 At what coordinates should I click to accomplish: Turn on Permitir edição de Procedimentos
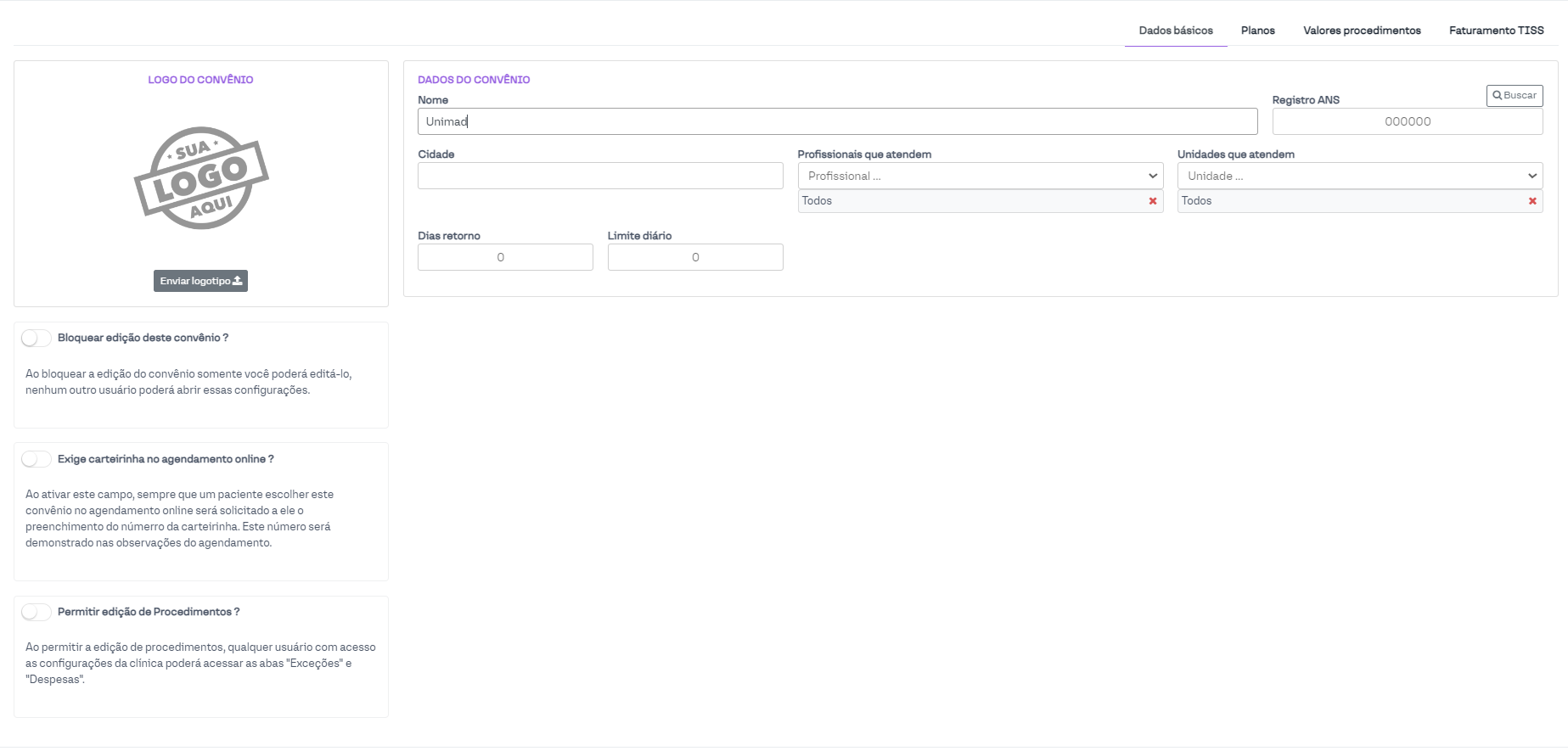(37, 612)
